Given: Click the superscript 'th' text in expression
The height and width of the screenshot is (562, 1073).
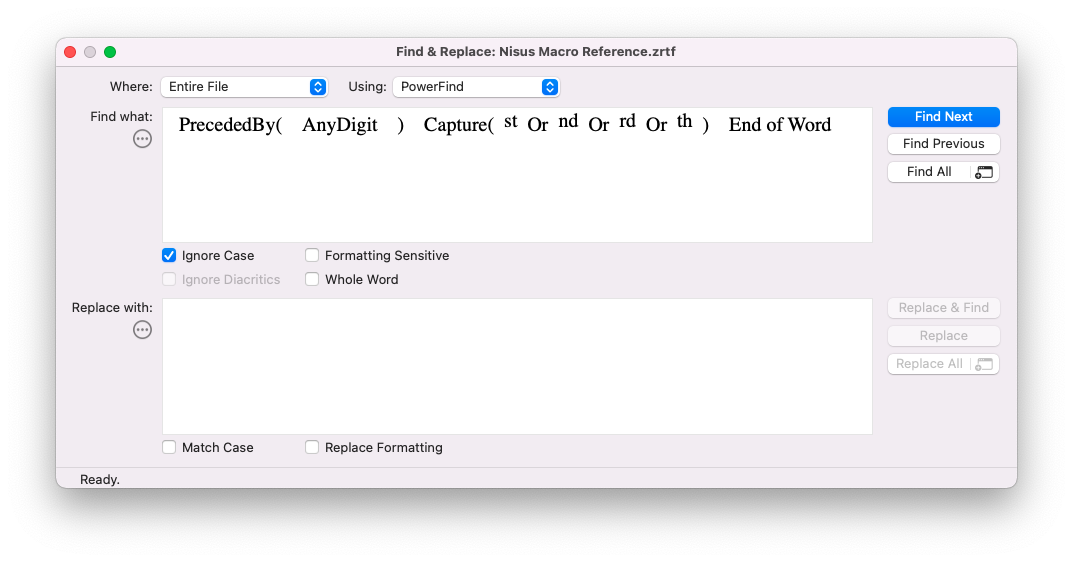Looking at the screenshot, I should [x=684, y=121].
